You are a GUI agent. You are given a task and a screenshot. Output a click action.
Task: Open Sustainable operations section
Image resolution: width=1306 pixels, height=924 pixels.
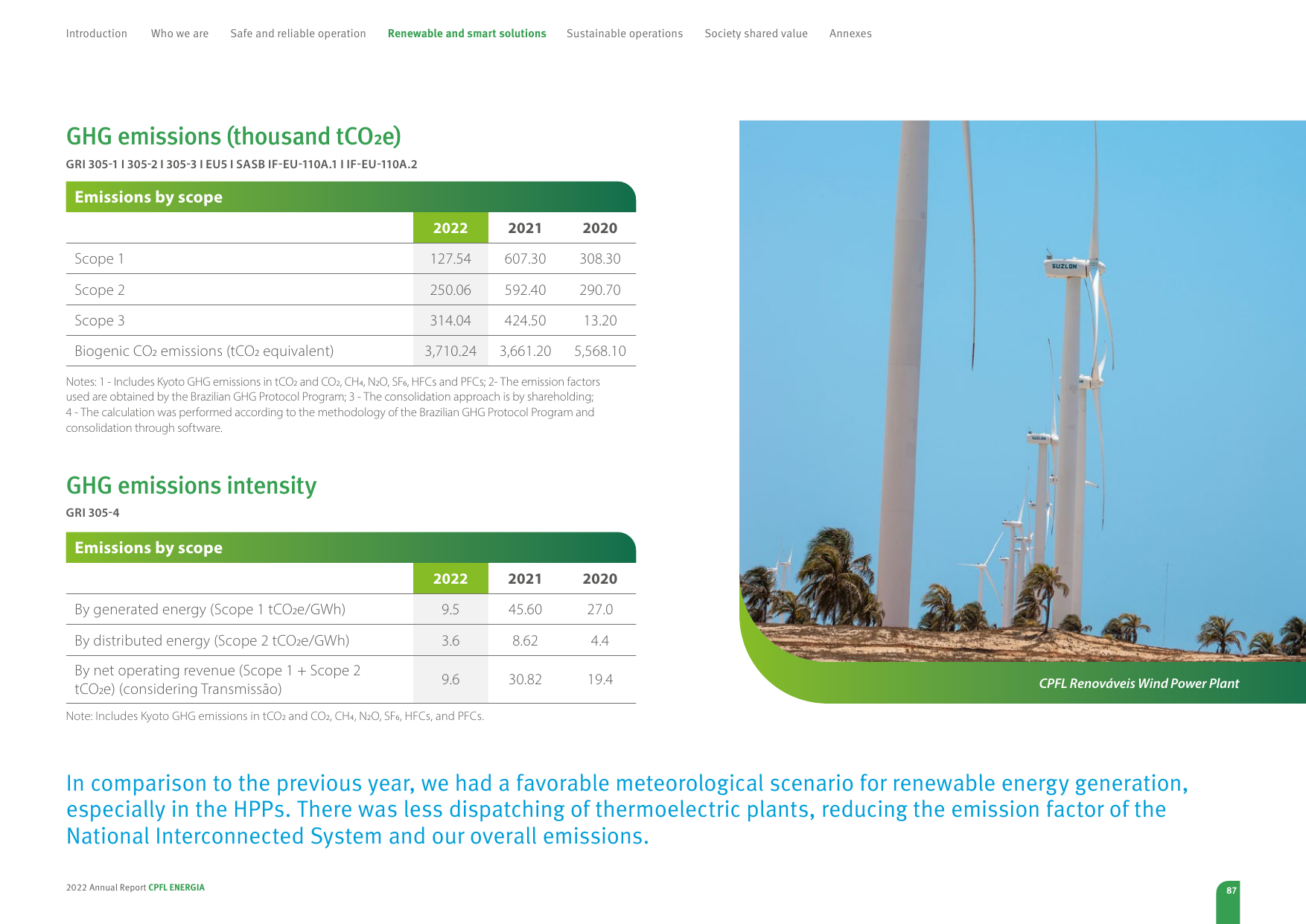point(625,34)
